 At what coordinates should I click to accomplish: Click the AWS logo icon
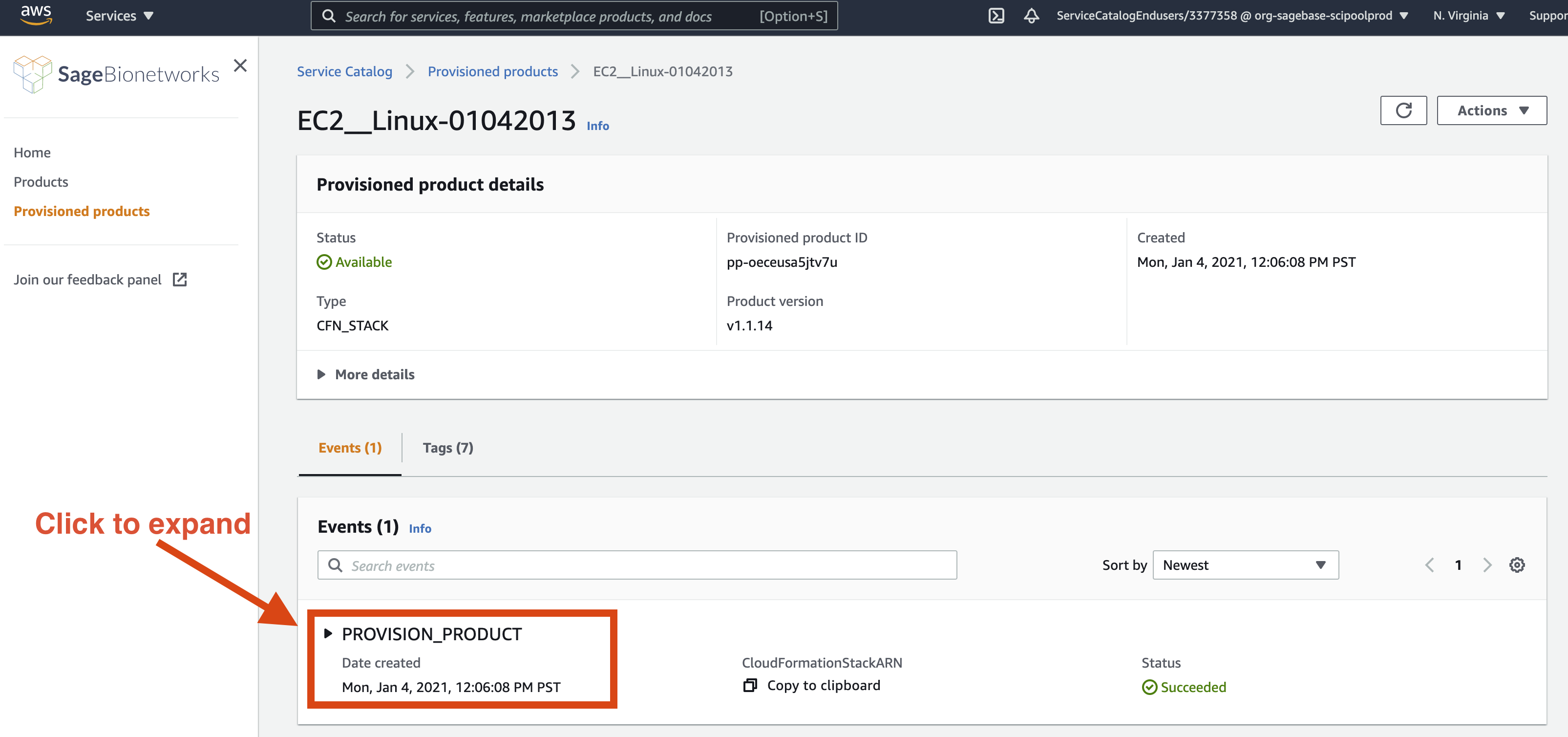pos(36,15)
